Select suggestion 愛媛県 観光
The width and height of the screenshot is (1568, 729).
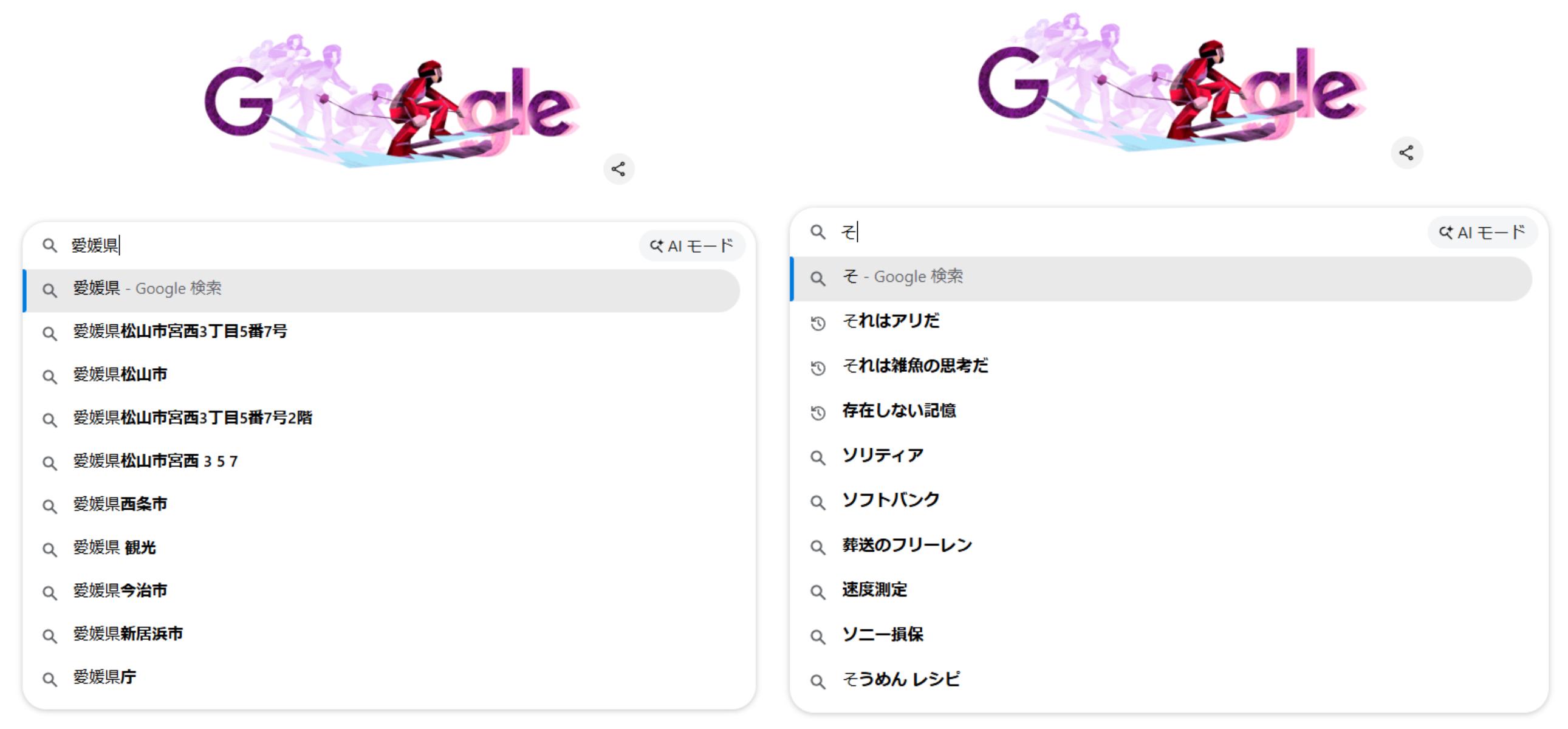pyautogui.click(x=114, y=548)
